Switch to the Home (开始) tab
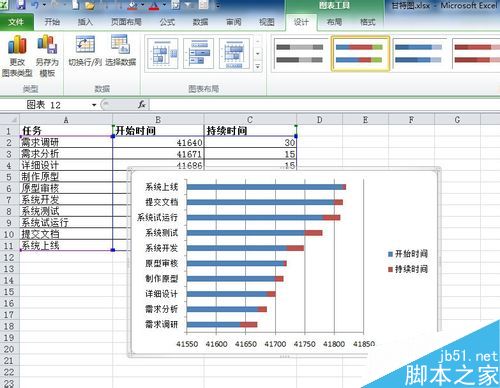 tap(52, 22)
